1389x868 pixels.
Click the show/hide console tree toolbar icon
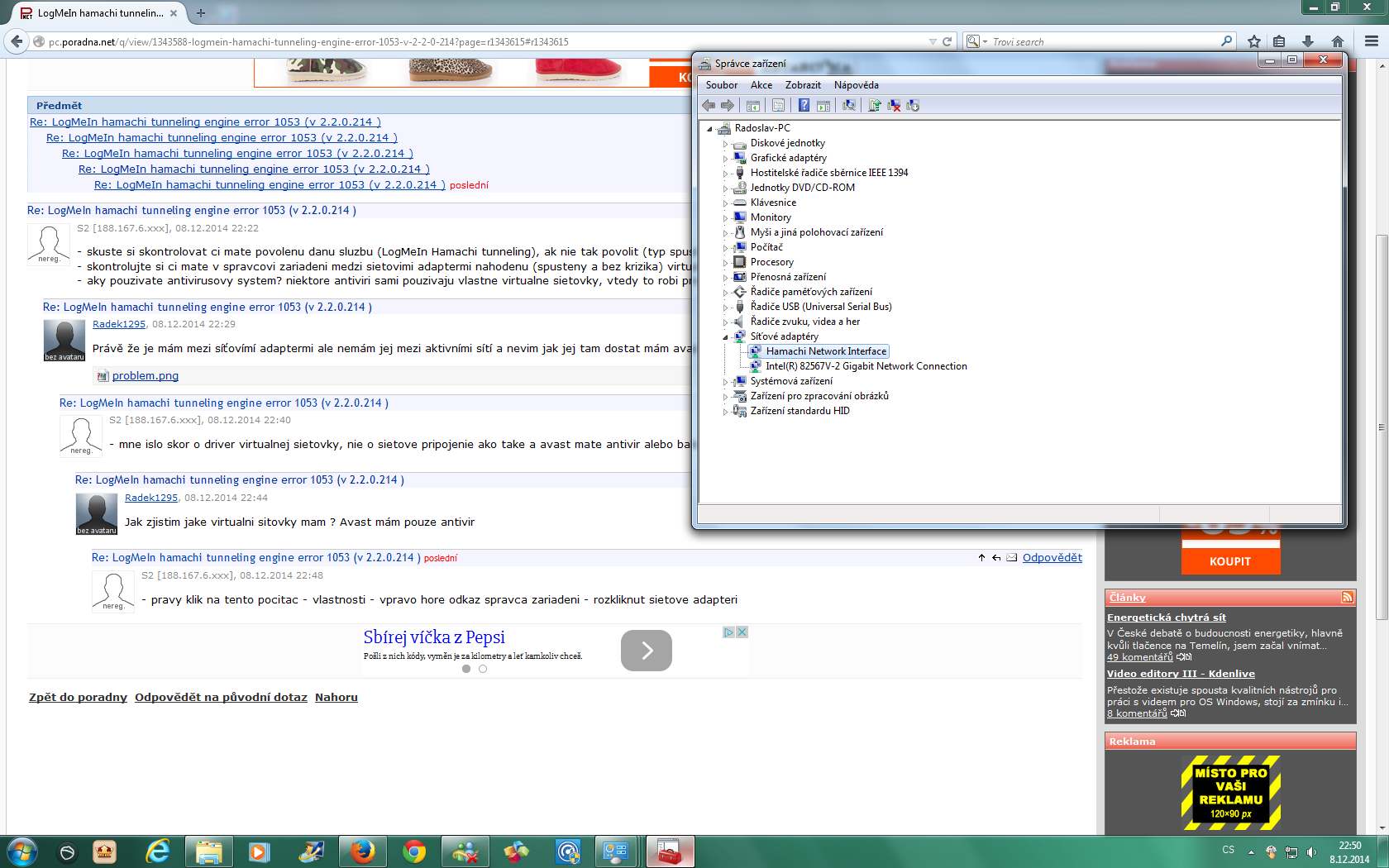point(753,105)
